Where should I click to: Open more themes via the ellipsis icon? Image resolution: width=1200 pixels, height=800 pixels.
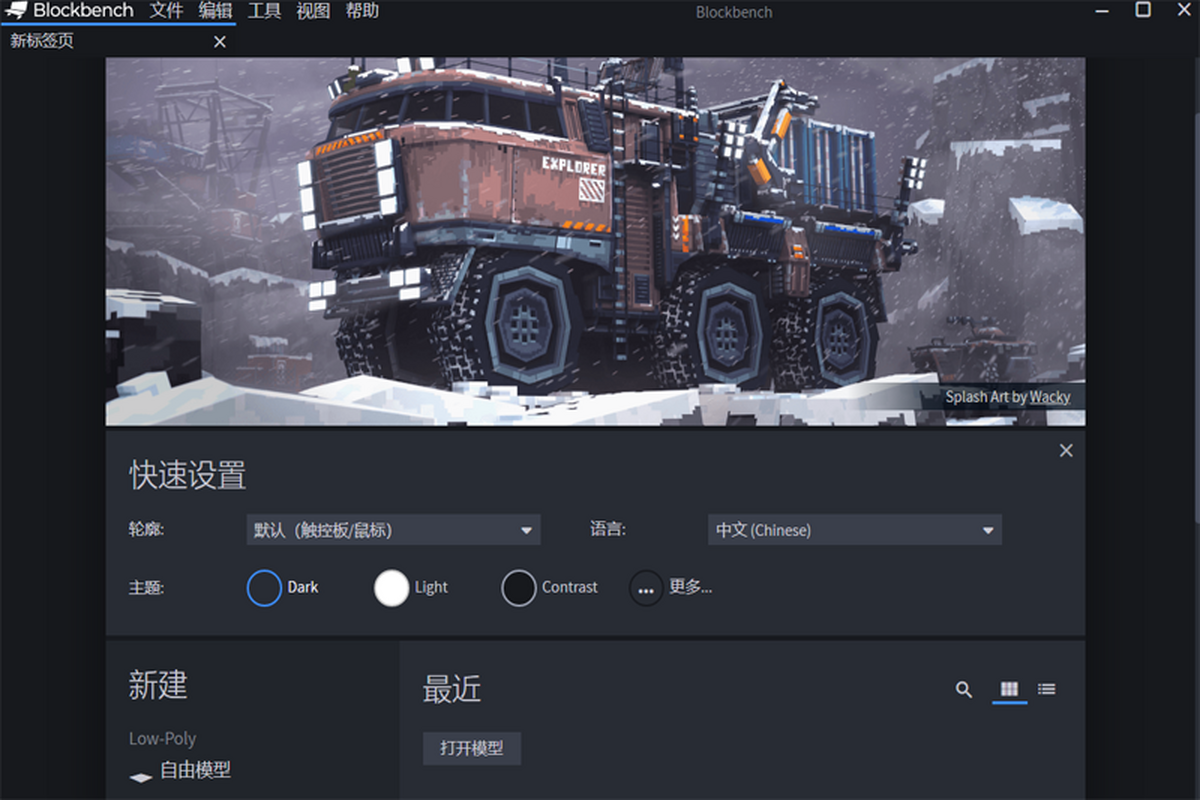tap(646, 588)
